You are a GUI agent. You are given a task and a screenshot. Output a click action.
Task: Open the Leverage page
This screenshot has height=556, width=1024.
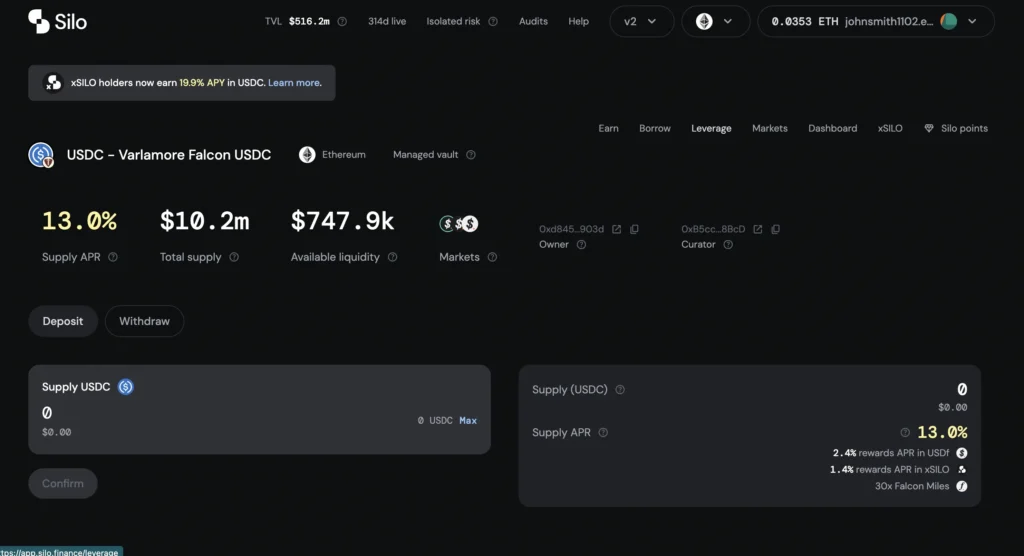pos(711,129)
